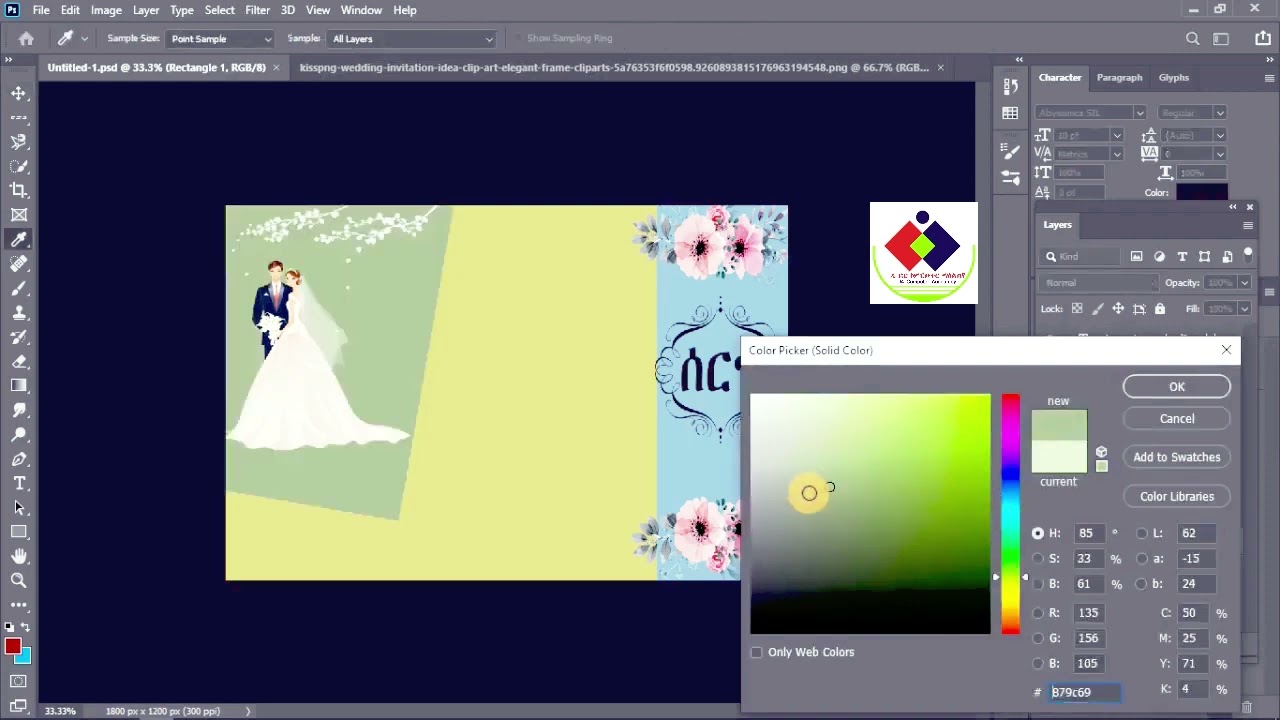Select the Pen tool
The image size is (1280, 720).
(19, 459)
